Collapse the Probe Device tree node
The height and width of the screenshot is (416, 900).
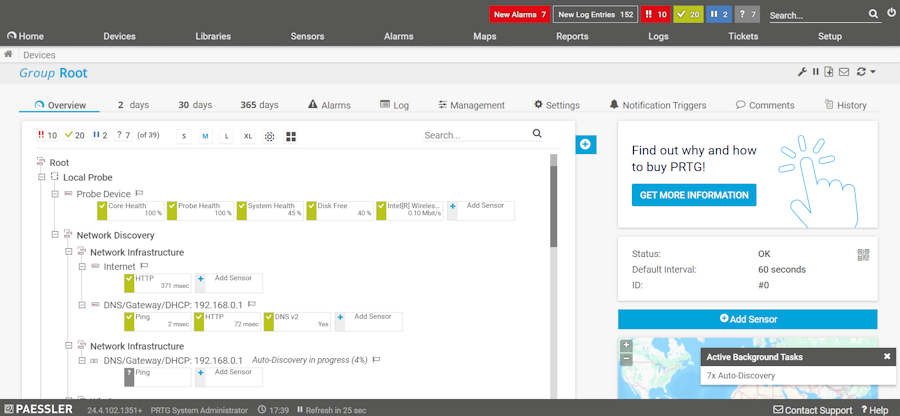55,194
